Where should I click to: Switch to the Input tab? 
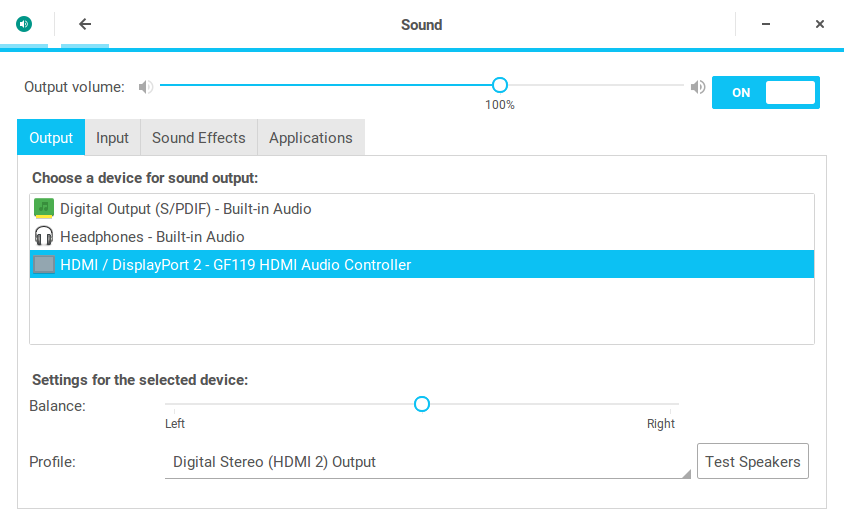click(x=112, y=138)
